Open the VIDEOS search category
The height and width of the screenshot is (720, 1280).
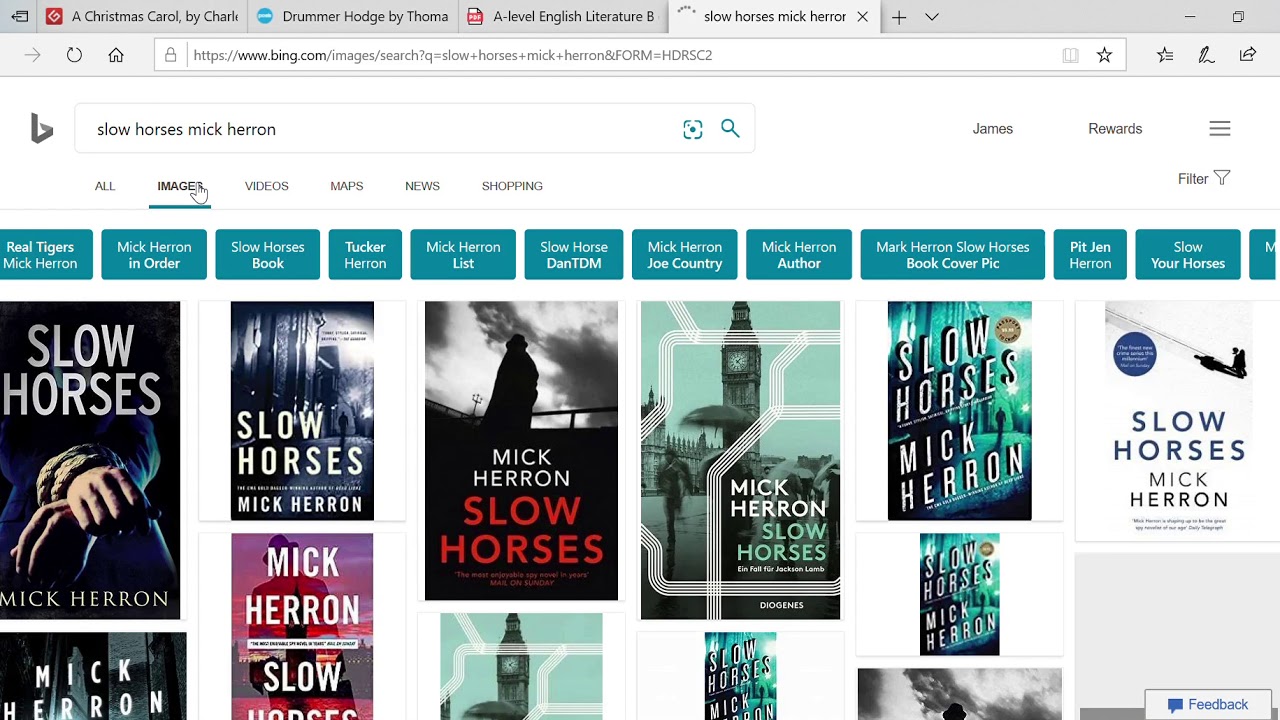point(266,186)
